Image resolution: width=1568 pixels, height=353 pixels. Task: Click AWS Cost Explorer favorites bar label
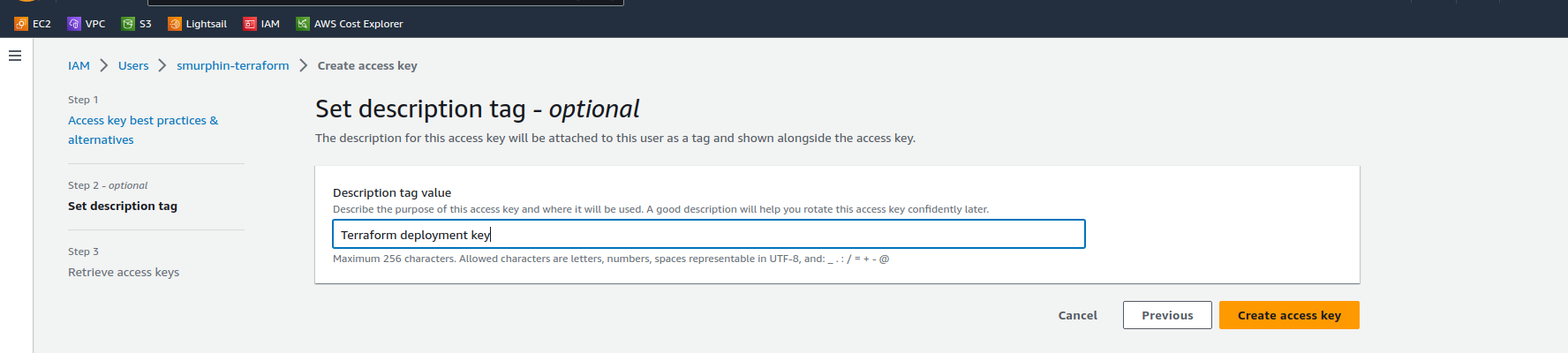tap(358, 24)
